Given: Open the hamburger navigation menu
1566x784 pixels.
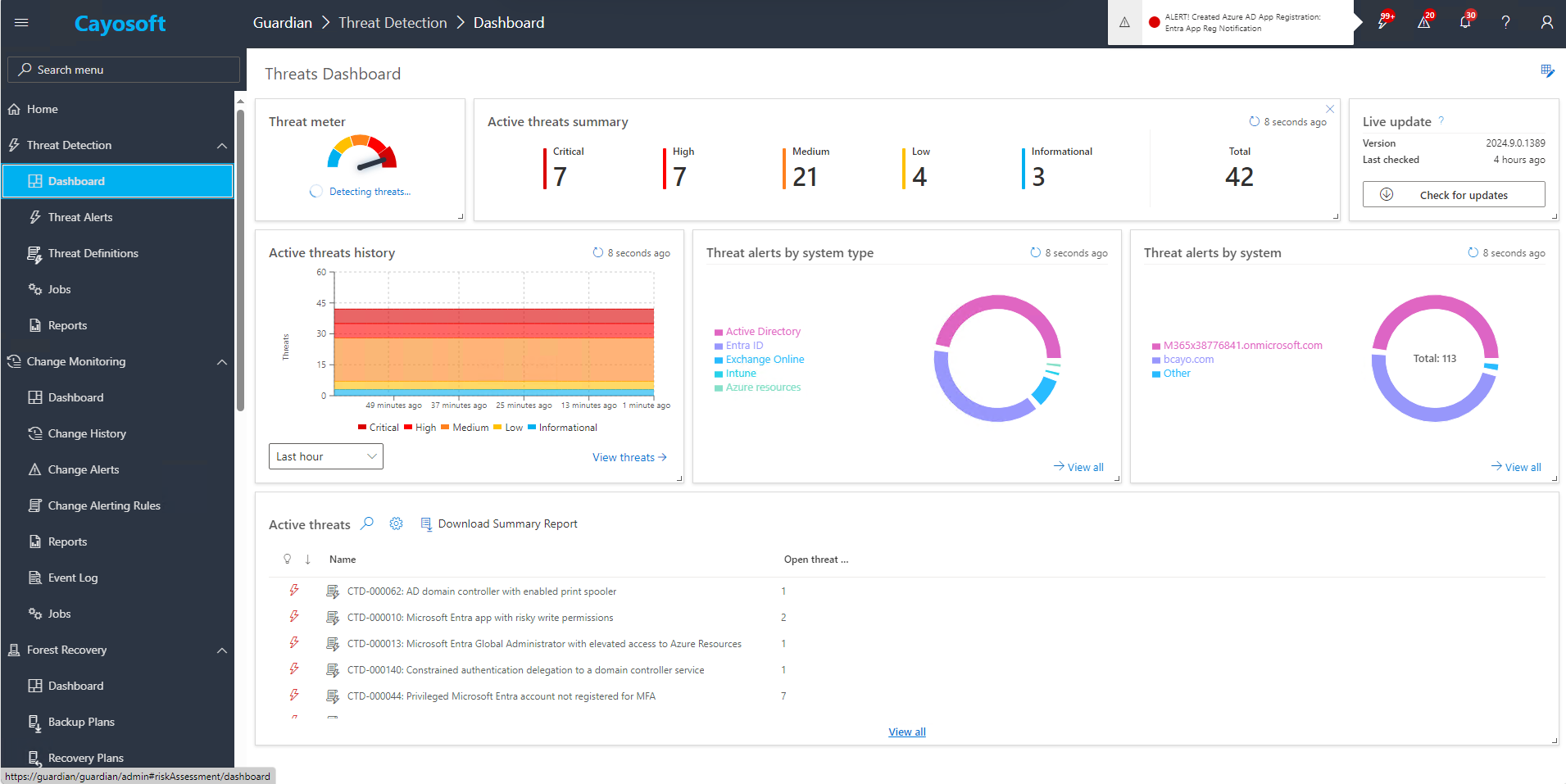Looking at the screenshot, I should click(x=21, y=23).
